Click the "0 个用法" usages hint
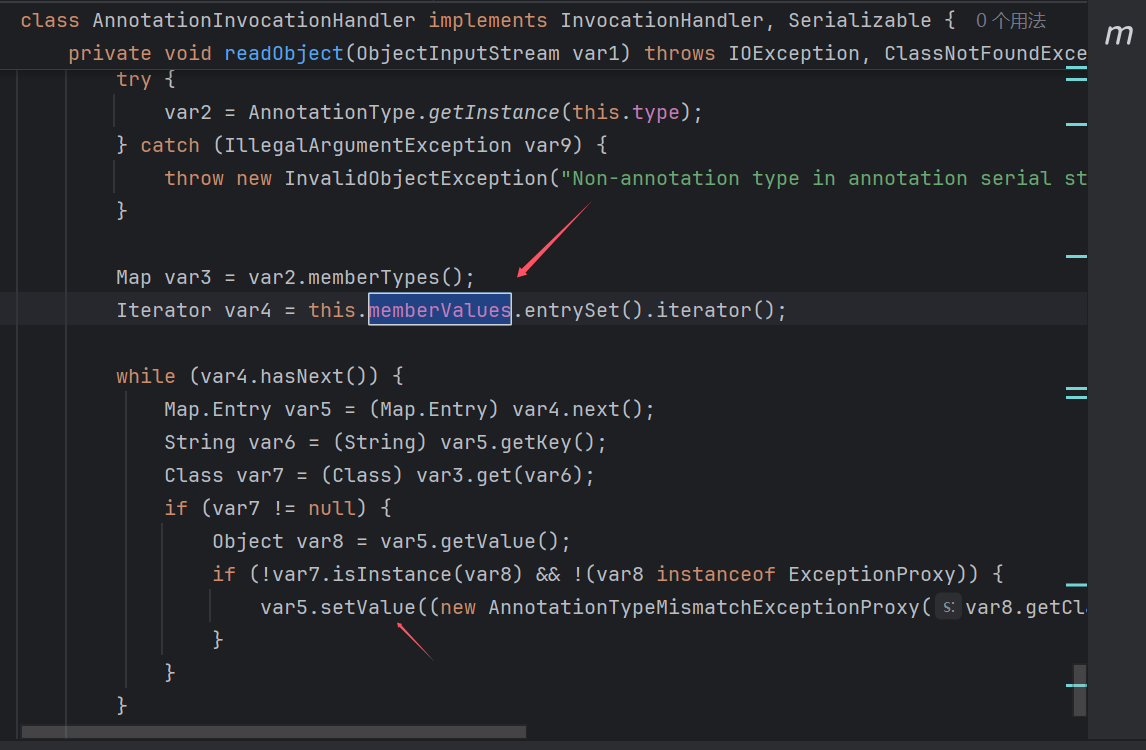The height and width of the screenshot is (750, 1146). pos(1011,20)
